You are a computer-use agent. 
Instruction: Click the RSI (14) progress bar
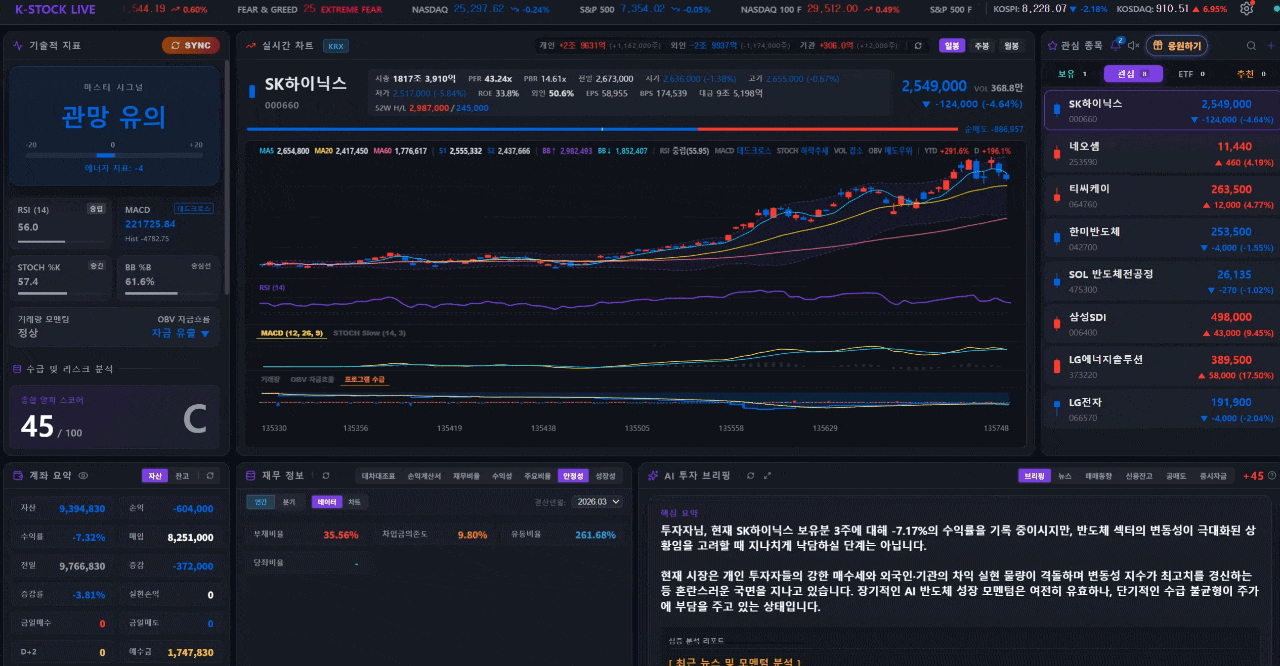point(61,241)
